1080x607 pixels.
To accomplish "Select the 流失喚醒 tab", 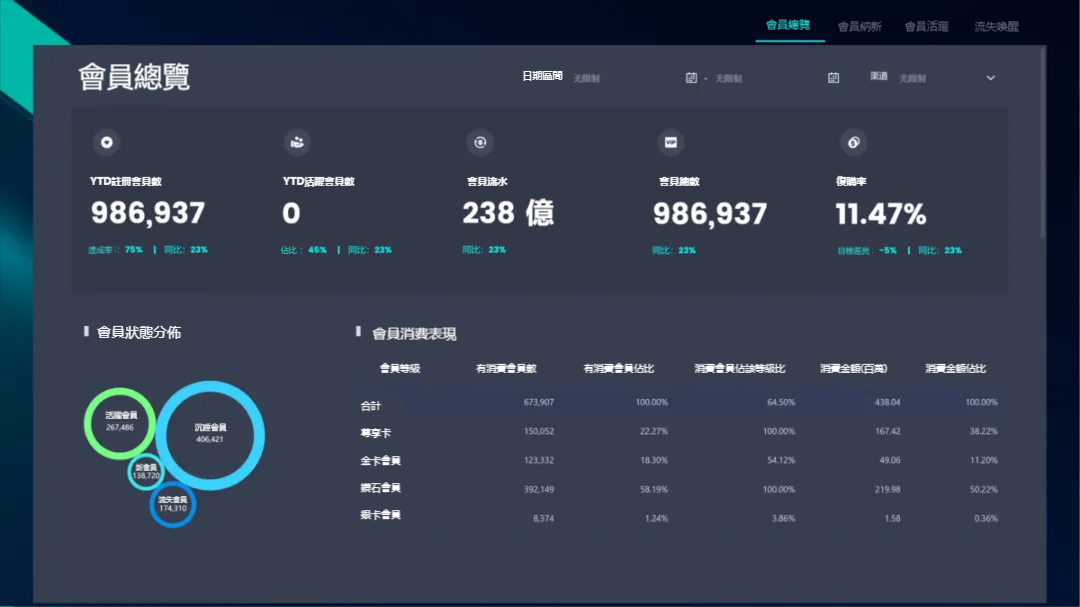I will 996,27.
